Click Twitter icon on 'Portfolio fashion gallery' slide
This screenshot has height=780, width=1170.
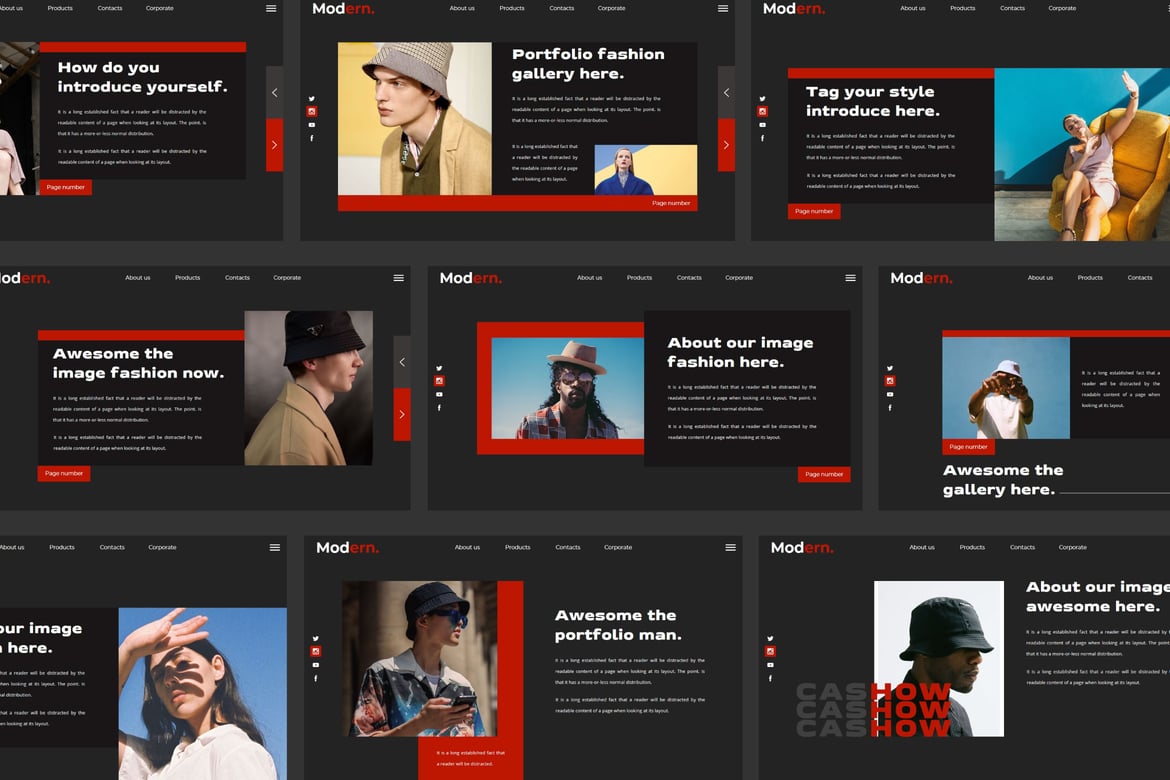(312, 99)
